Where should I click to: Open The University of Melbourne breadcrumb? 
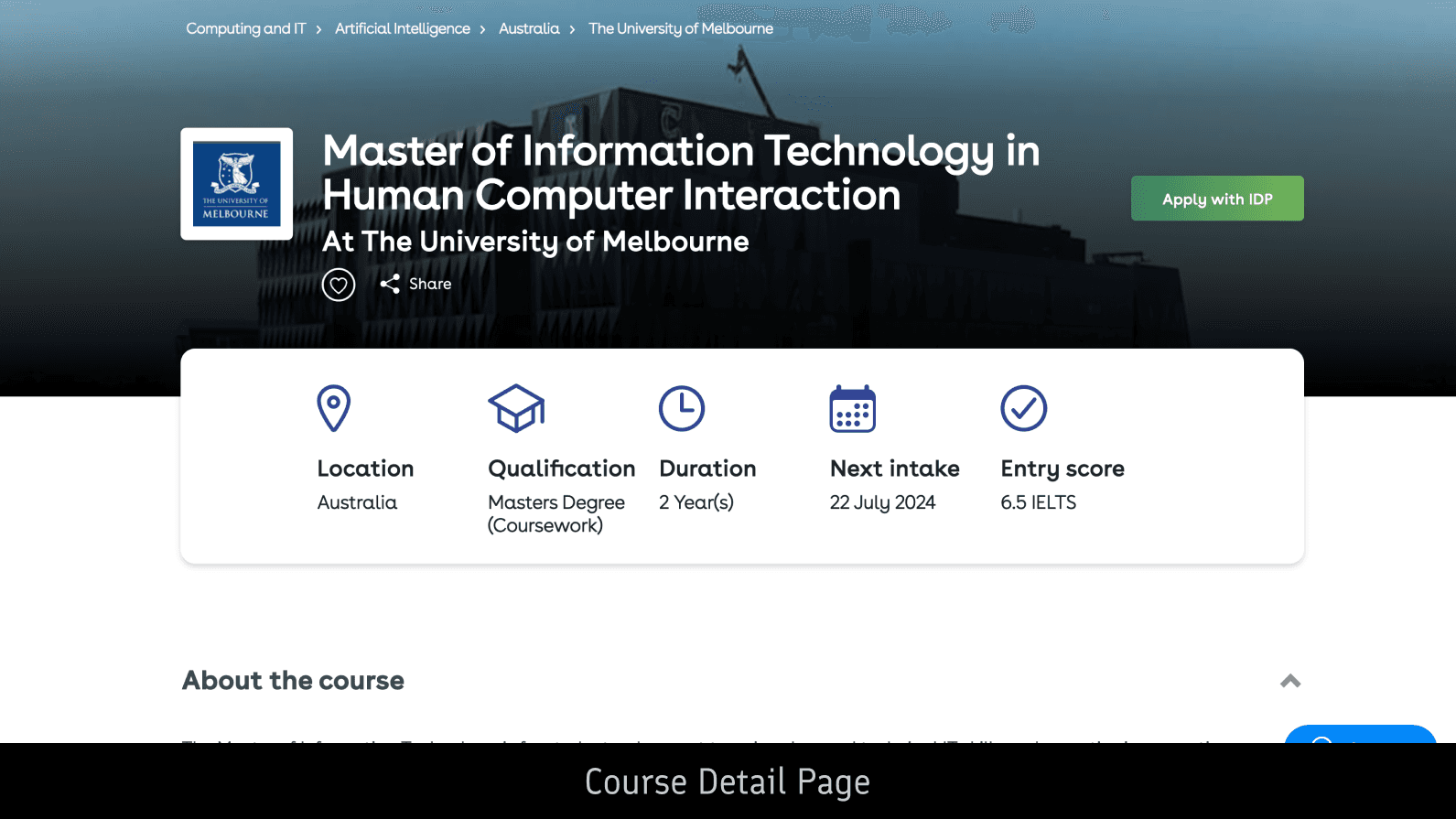(x=681, y=28)
